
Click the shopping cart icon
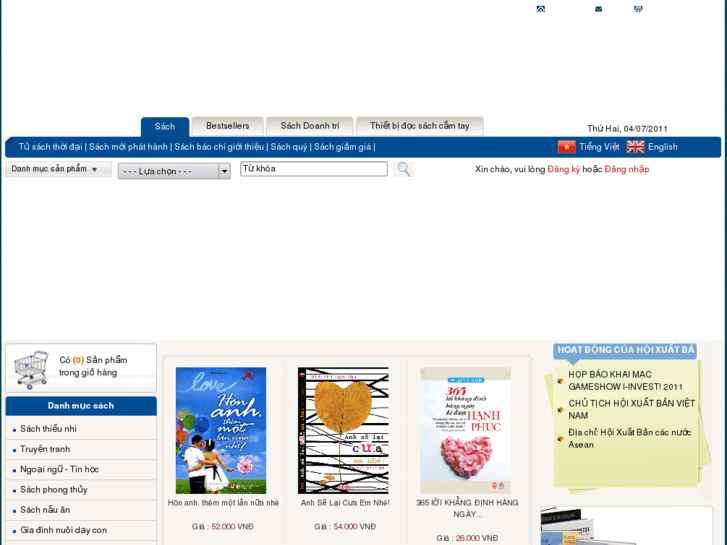(x=31, y=369)
